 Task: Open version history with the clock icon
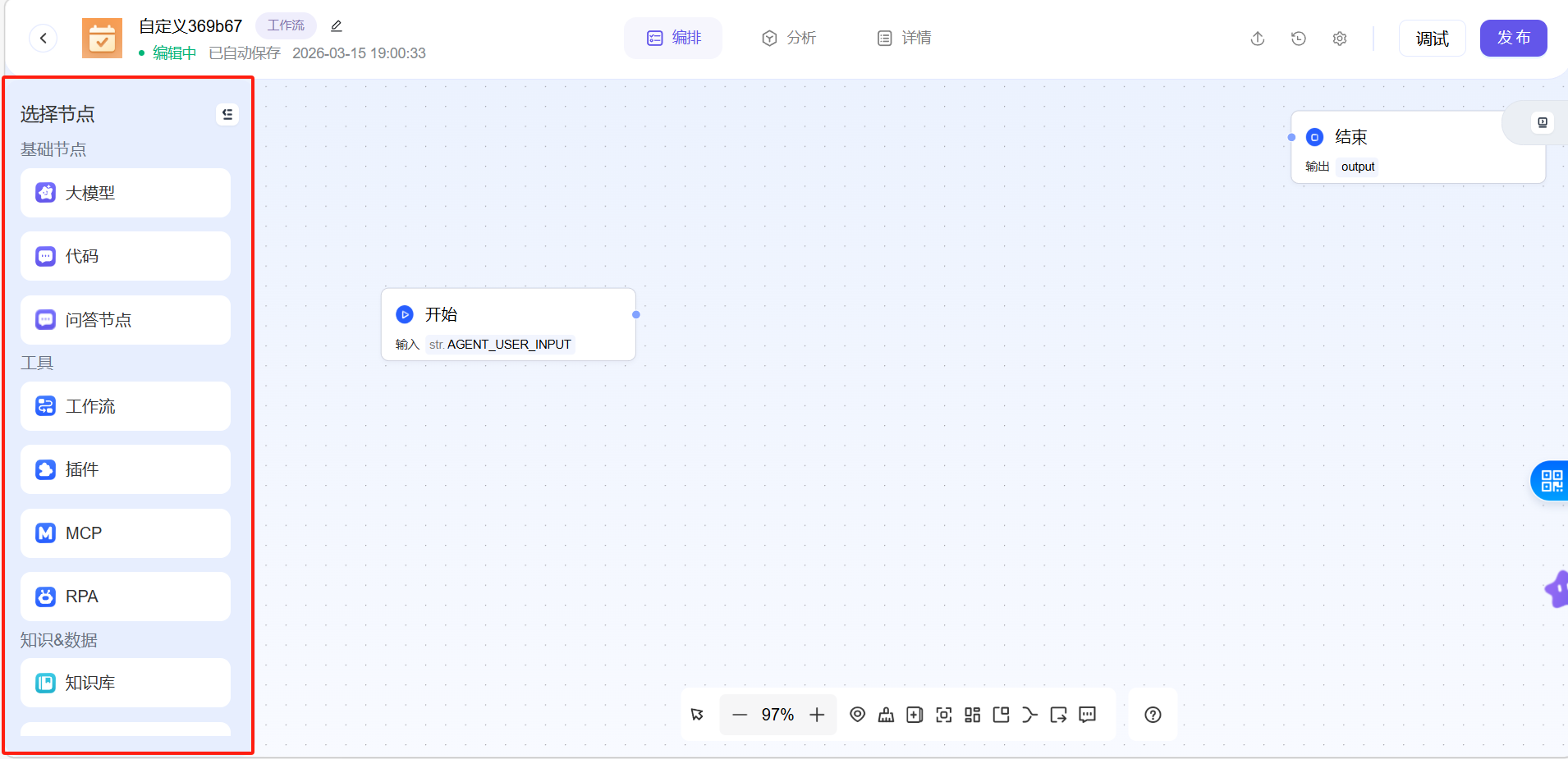coord(1298,39)
